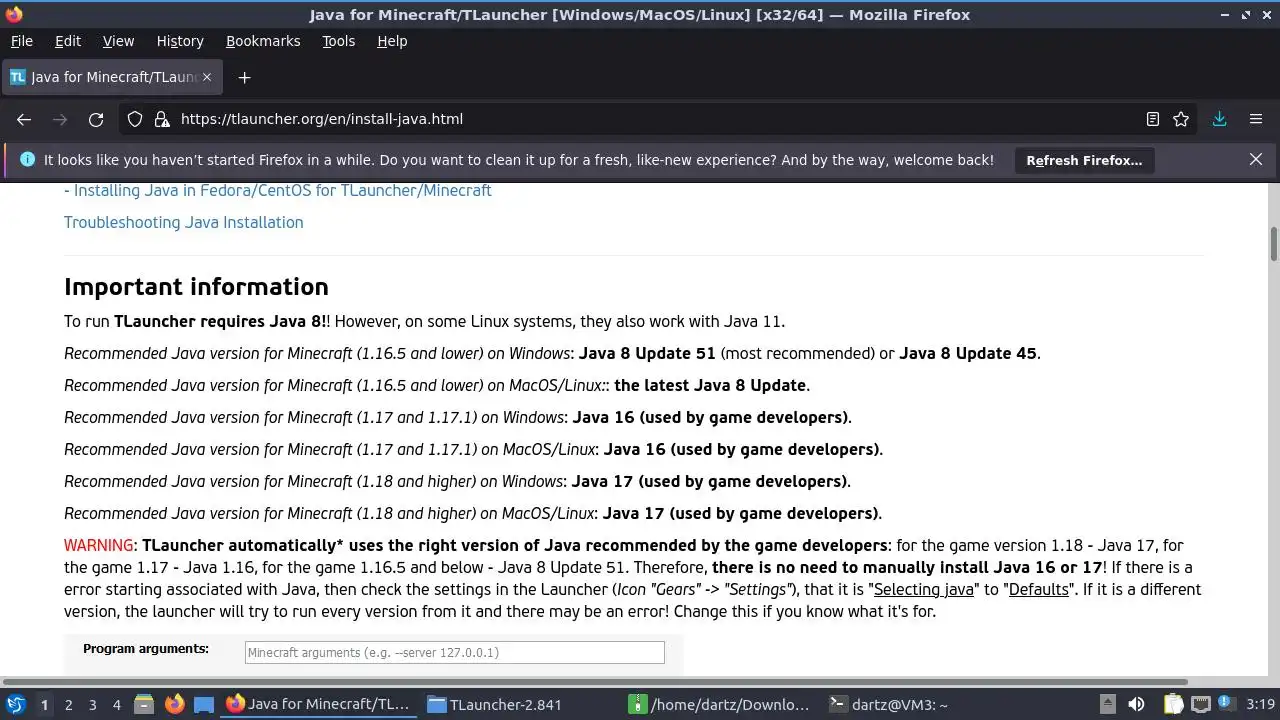
Task: Bookmark this page with the star
Action: point(1181,119)
